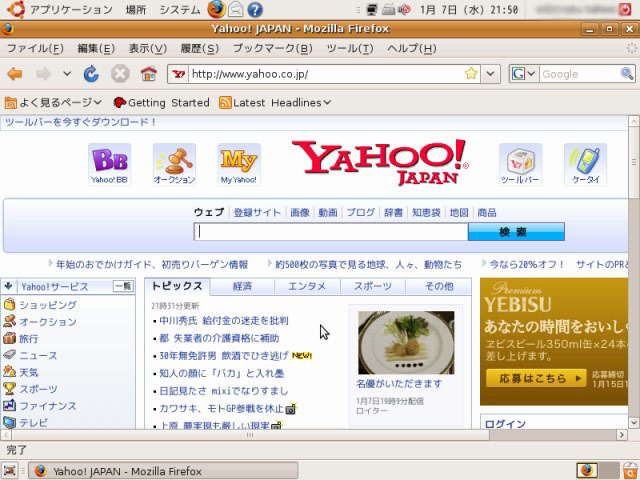Click the address bar URL field

[326, 74]
